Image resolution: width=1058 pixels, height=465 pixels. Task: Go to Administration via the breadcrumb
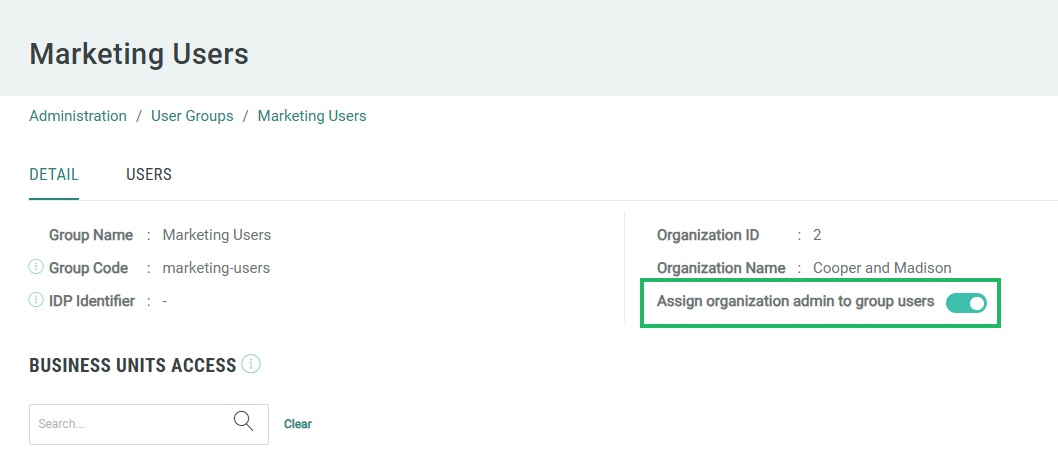[78, 116]
